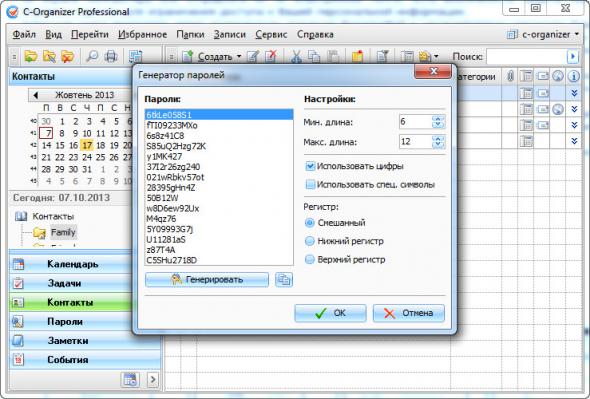The width and height of the screenshot is (590, 399).
Task: Click the open database folder toolbar icon
Action: coord(31,56)
